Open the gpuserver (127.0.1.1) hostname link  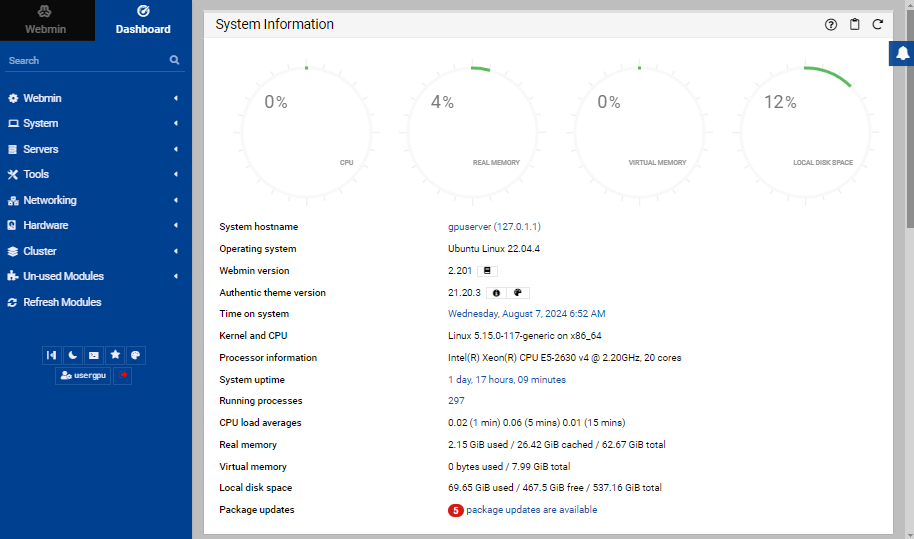coord(494,227)
